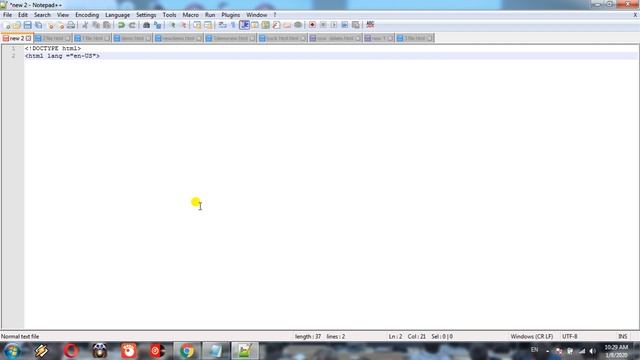Image resolution: width=640 pixels, height=360 pixels.
Task: Click the ABC spell check icon
Action: coord(370,25)
